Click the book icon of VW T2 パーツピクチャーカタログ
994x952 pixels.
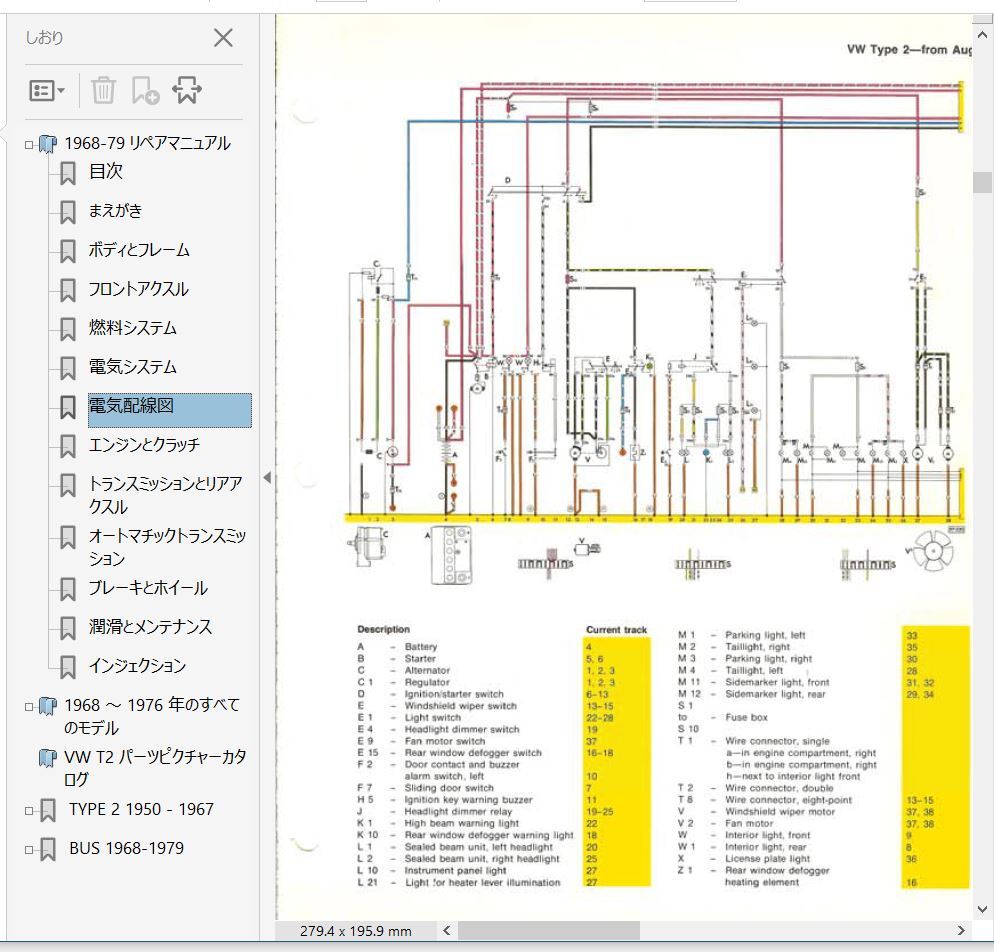tap(48, 758)
